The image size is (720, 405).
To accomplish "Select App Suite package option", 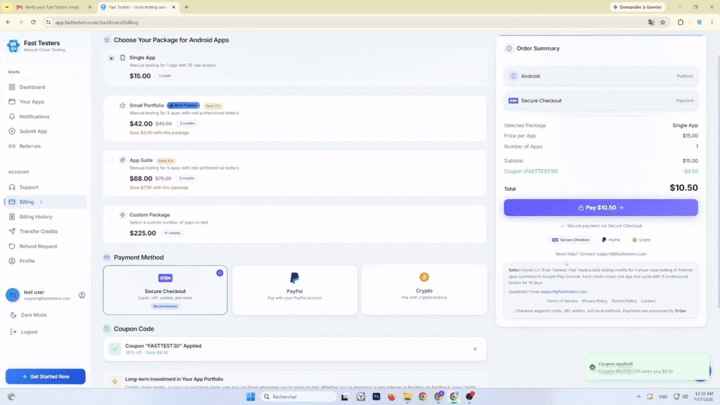I will pos(294,173).
